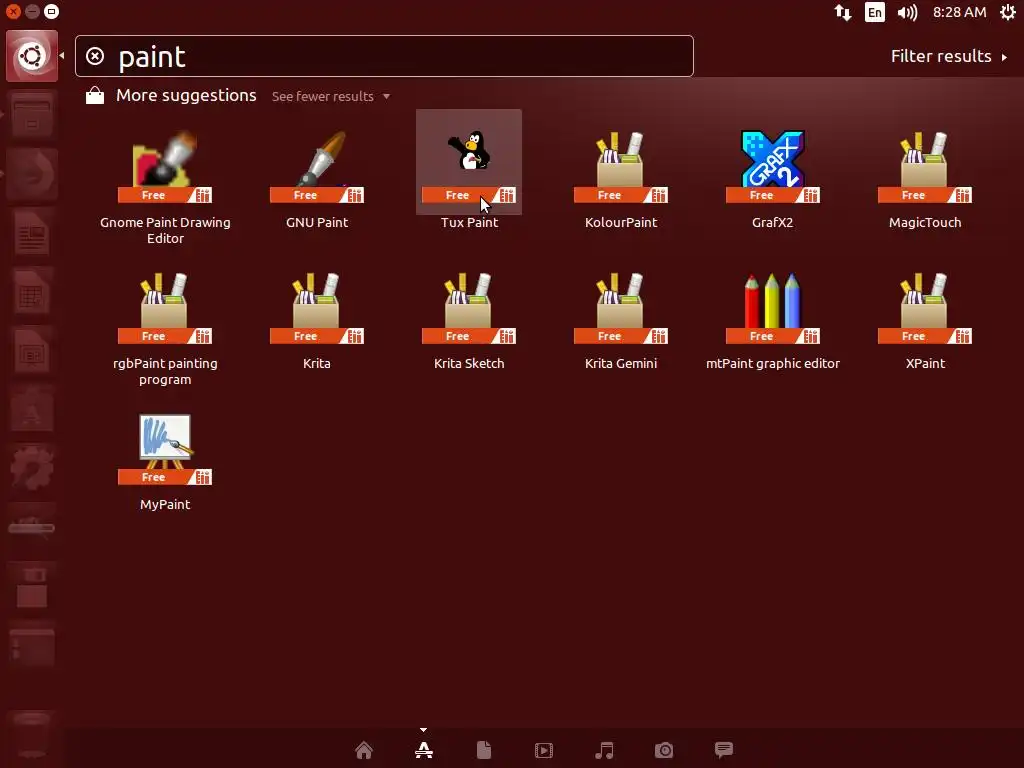Open the En keyboard layout indicator

click(x=874, y=12)
